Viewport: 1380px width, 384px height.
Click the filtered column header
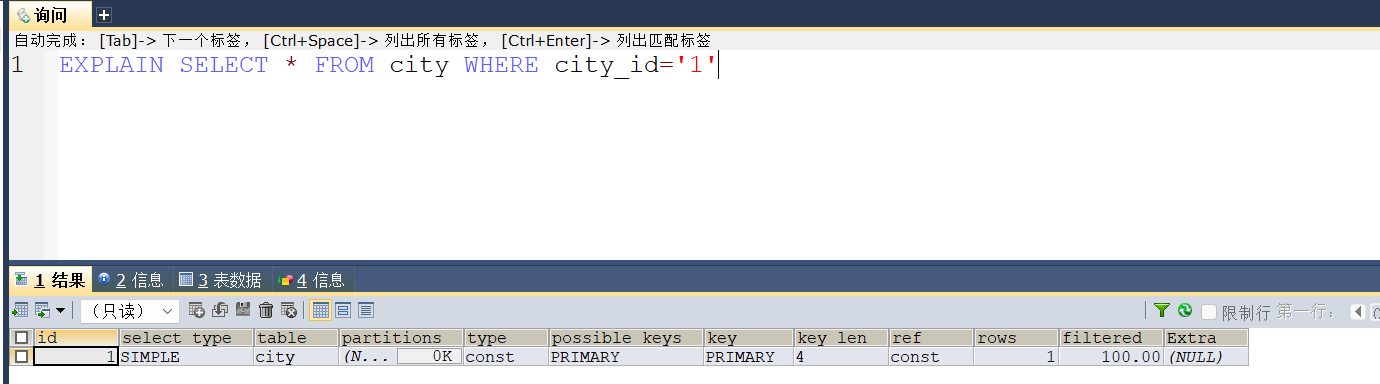coord(1111,338)
